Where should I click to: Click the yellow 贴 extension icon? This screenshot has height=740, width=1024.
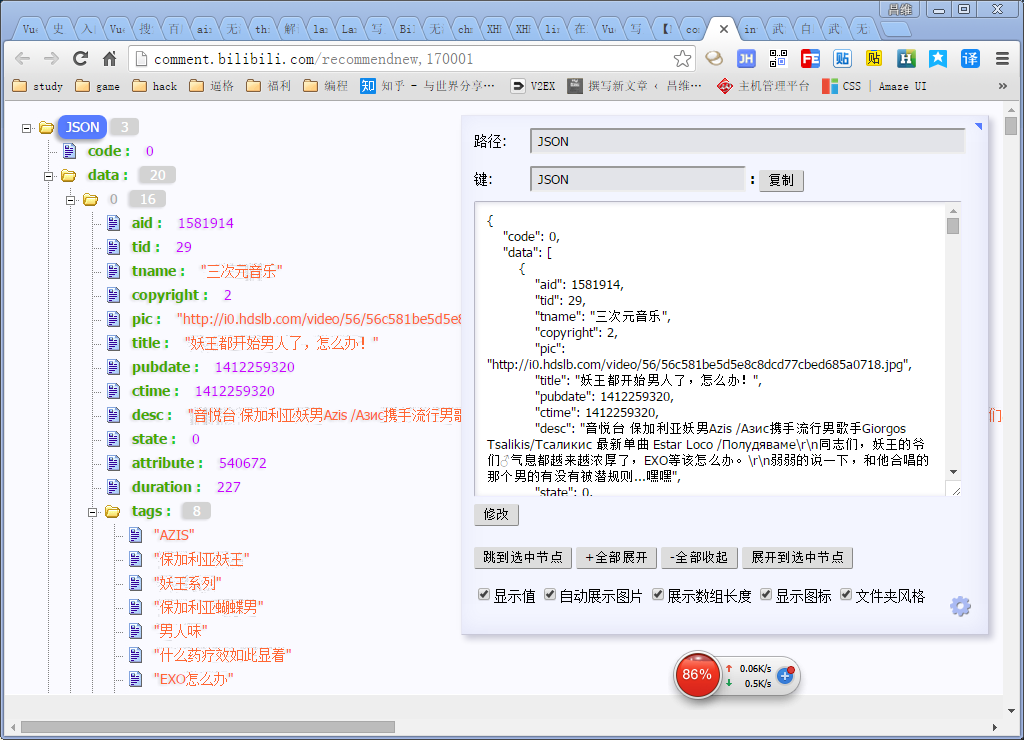click(x=872, y=60)
